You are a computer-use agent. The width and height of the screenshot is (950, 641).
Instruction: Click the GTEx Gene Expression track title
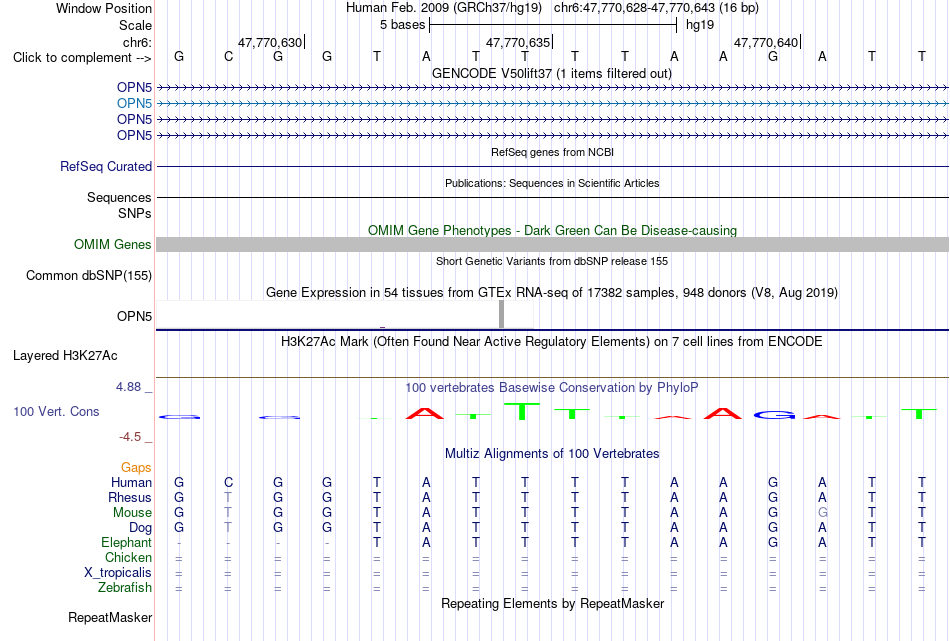coord(552,293)
